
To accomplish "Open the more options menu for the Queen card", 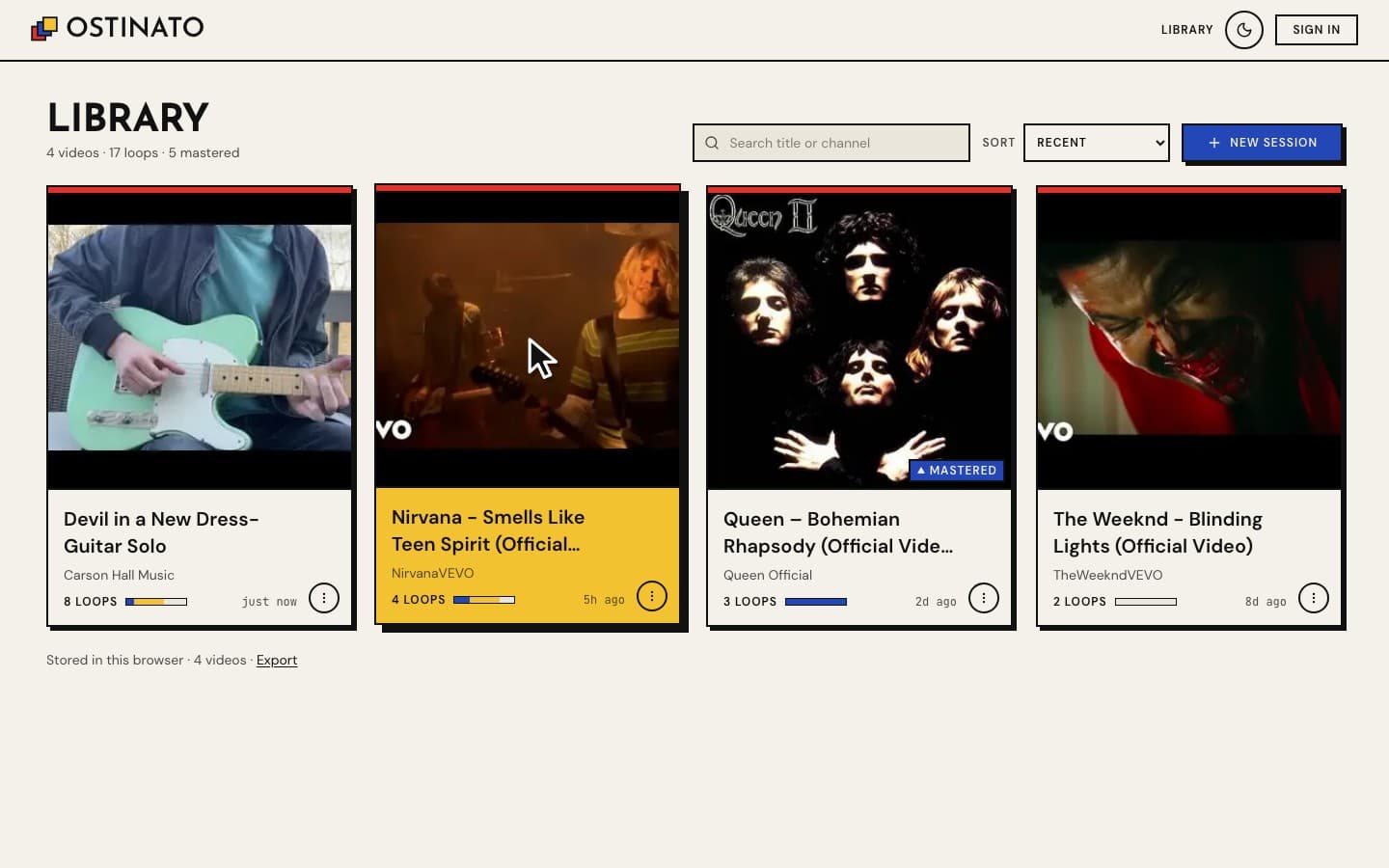I will pyautogui.click(x=984, y=598).
